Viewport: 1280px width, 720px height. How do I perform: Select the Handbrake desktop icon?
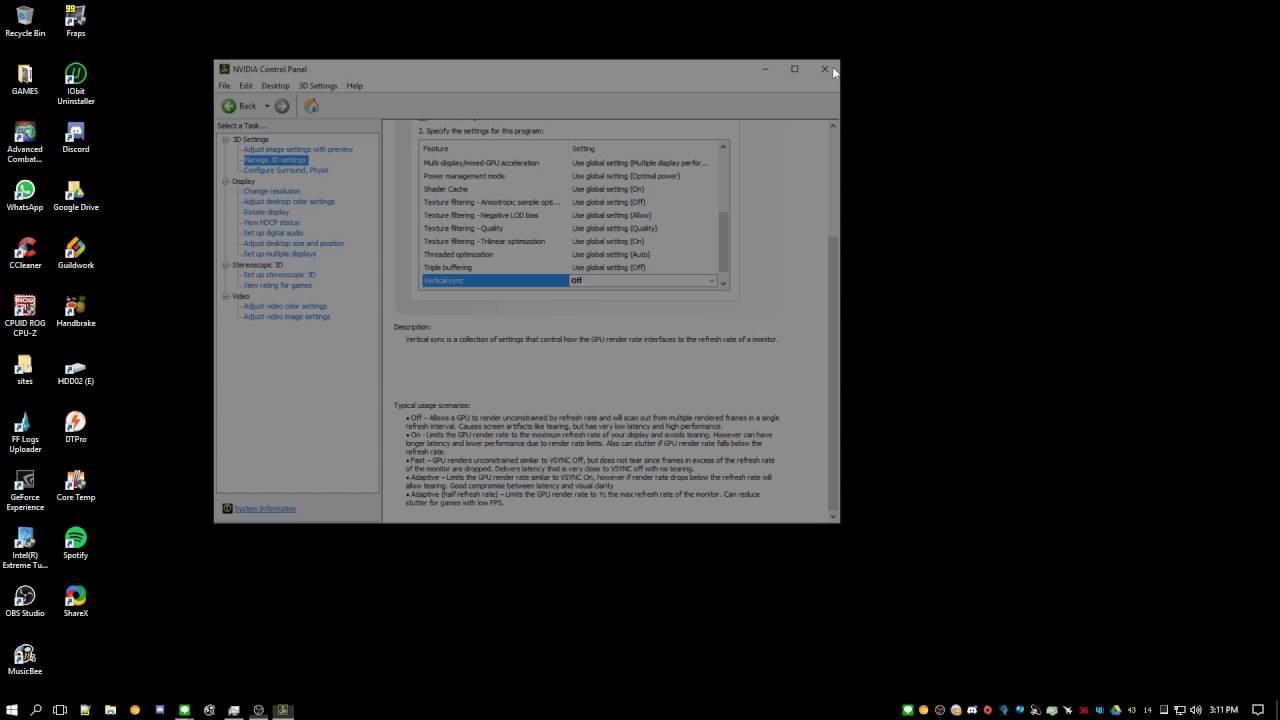pos(76,311)
